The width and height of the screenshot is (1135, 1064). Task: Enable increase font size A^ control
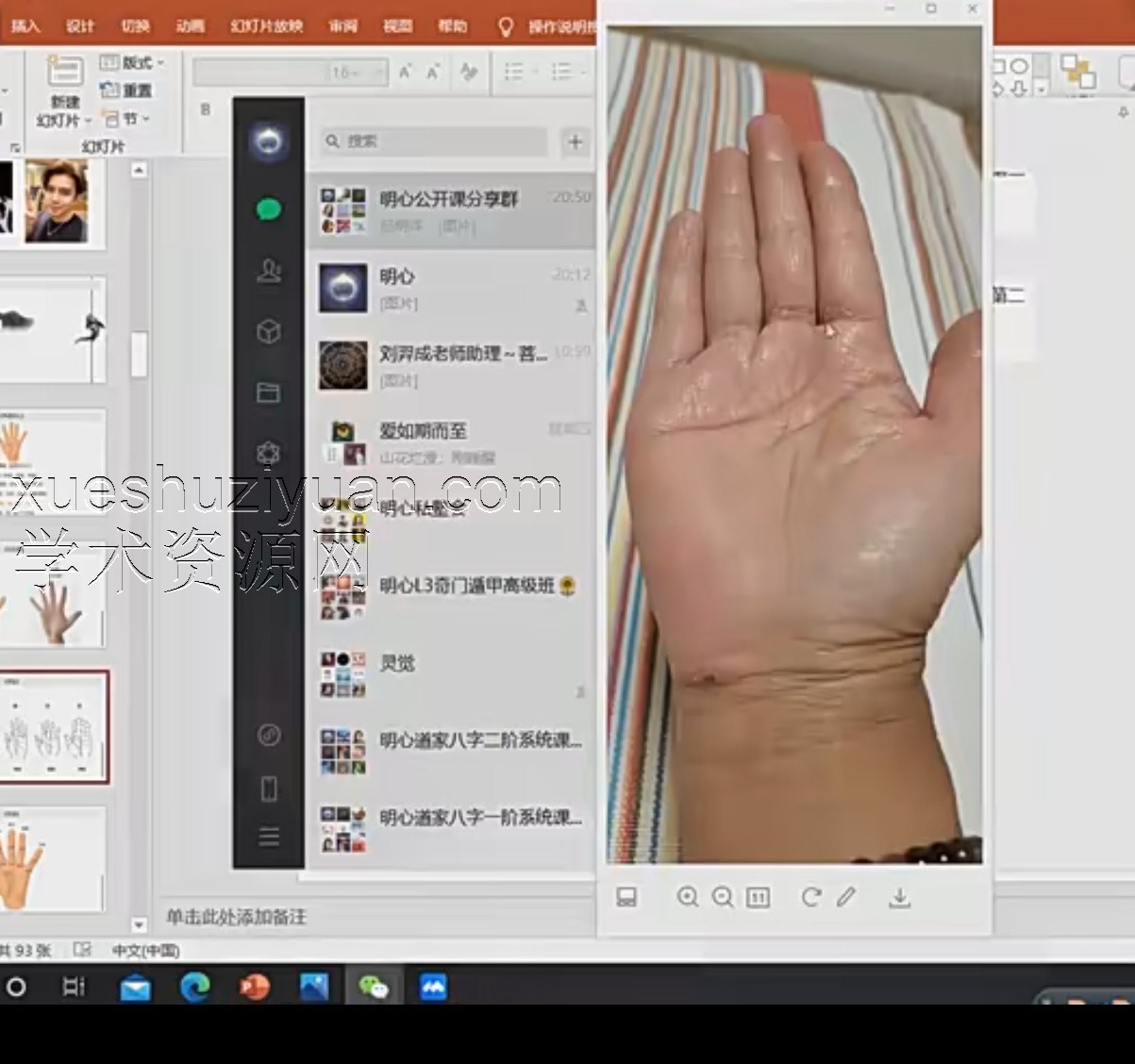point(406,70)
